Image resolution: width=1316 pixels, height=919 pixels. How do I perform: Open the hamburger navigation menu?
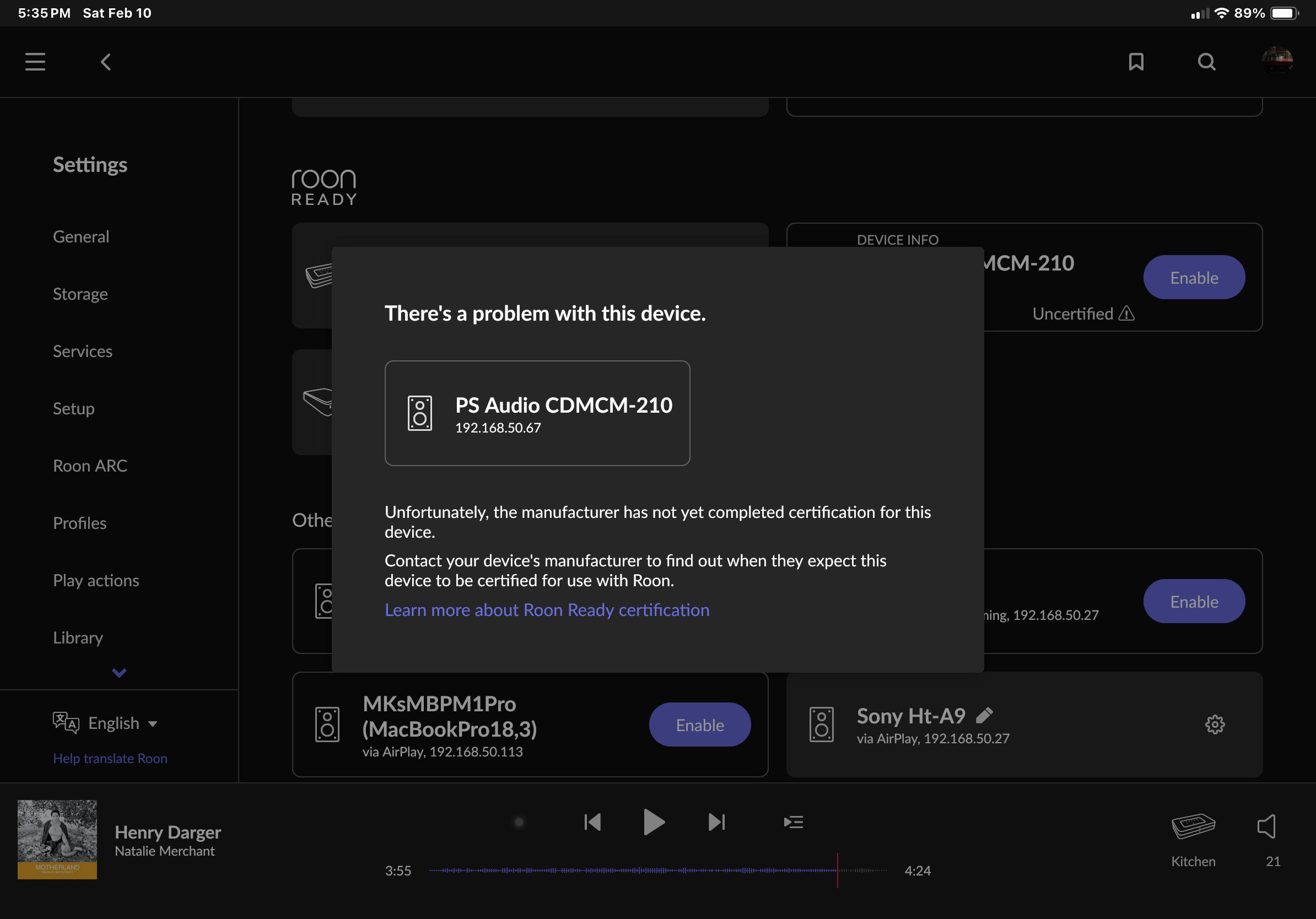pyautogui.click(x=35, y=62)
